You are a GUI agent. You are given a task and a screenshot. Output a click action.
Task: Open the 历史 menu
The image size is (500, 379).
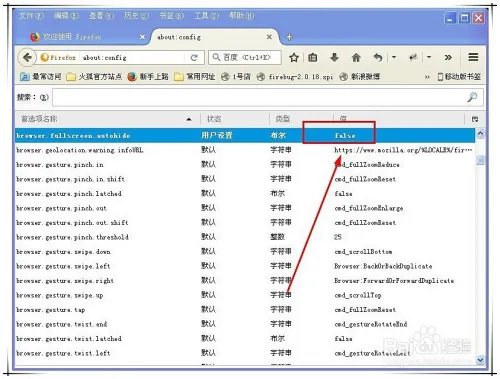coord(136,16)
